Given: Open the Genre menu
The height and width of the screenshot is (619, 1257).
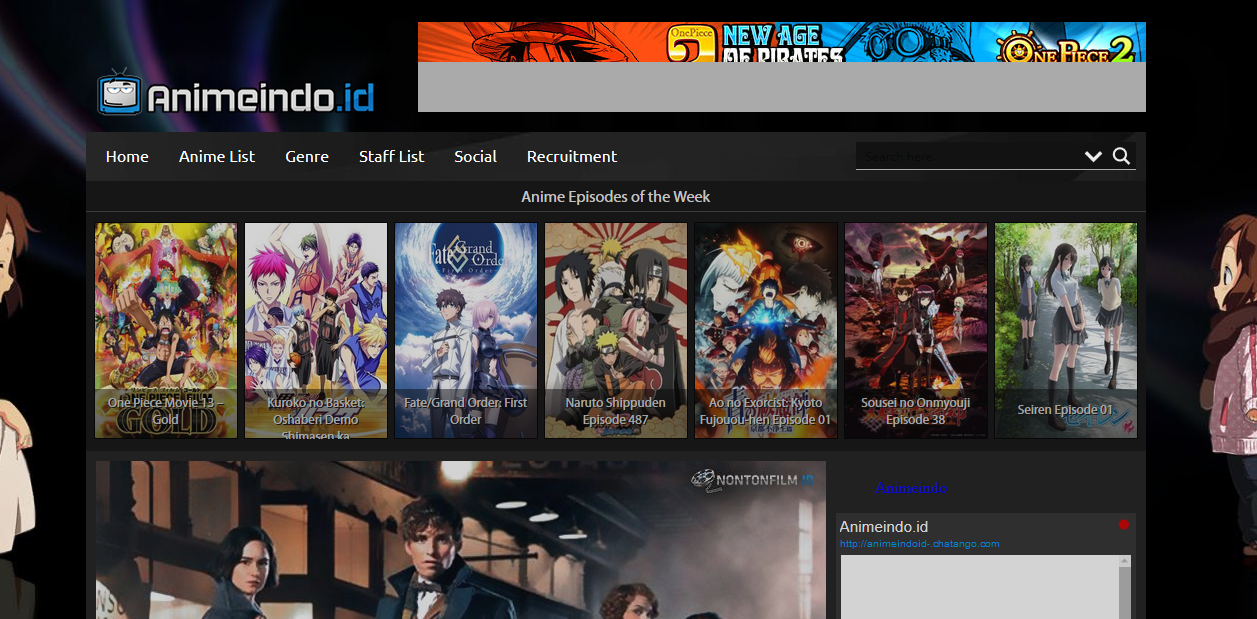Looking at the screenshot, I should 307,156.
